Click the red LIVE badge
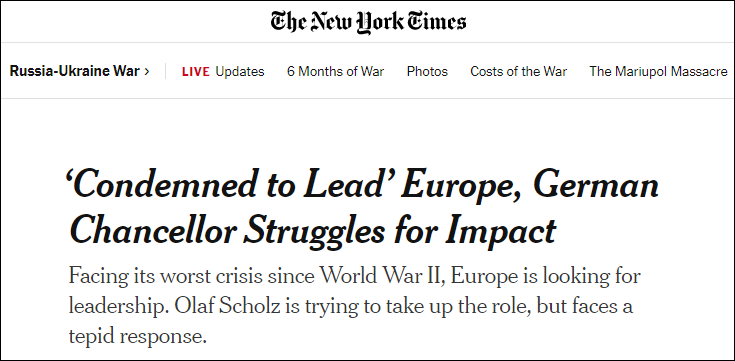This screenshot has width=735, height=361. coord(195,72)
